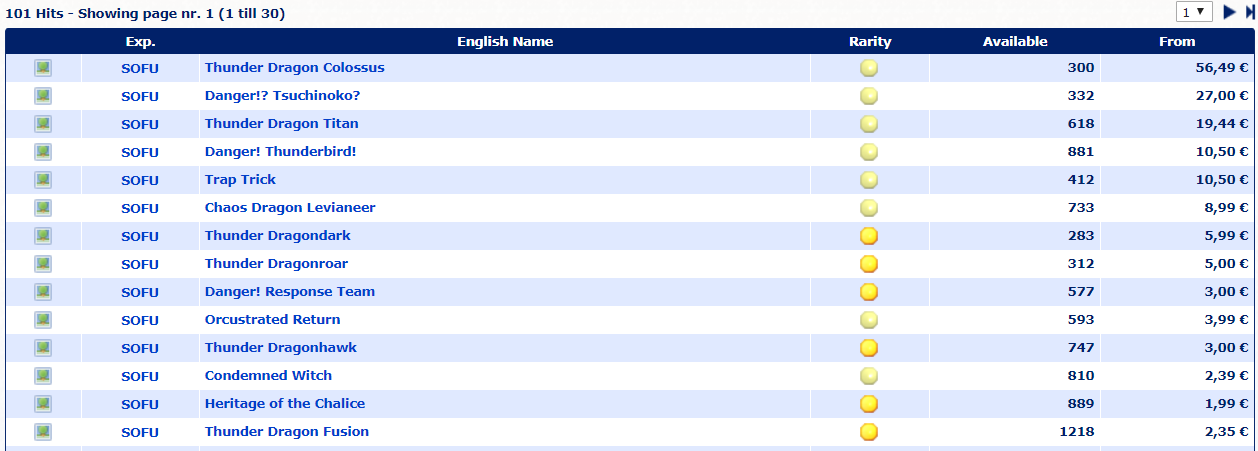
Task: Sort by the Available column header
Action: (x=1015, y=42)
